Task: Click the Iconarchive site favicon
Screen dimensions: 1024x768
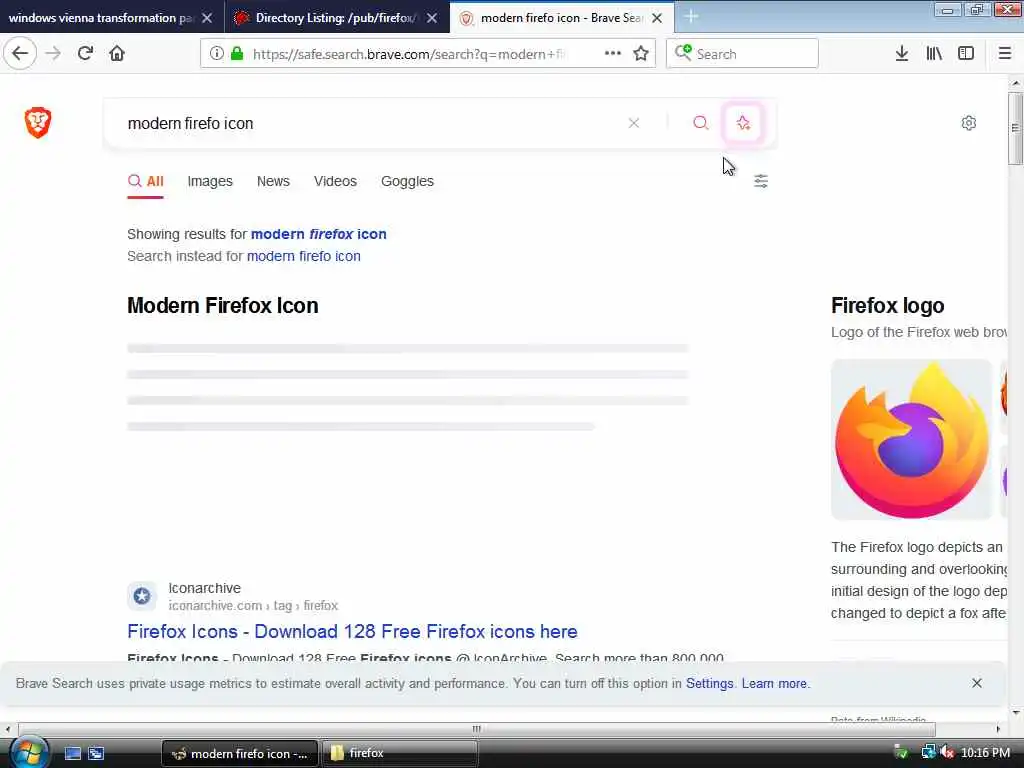Action: click(x=142, y=596)
